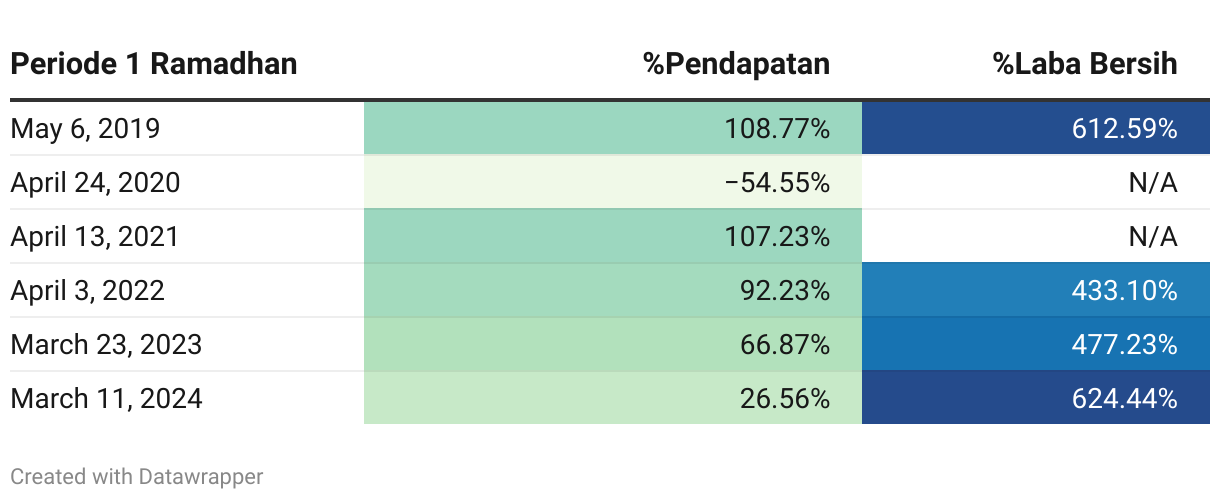Click the 92.23% Pendapatan cell

[x=612, y=290]
